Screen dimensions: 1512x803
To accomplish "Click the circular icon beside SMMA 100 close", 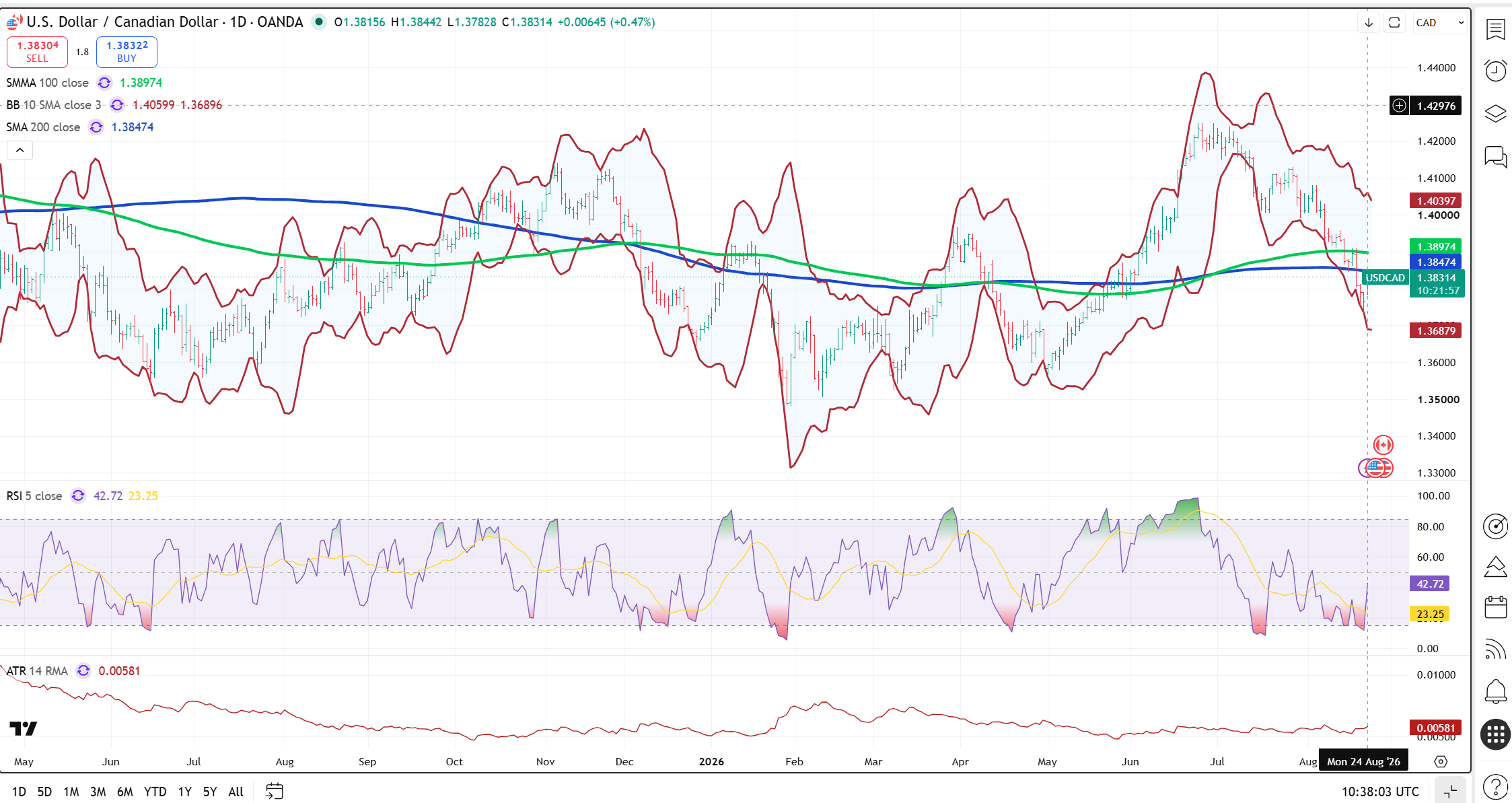I will (x=104, y=83).
